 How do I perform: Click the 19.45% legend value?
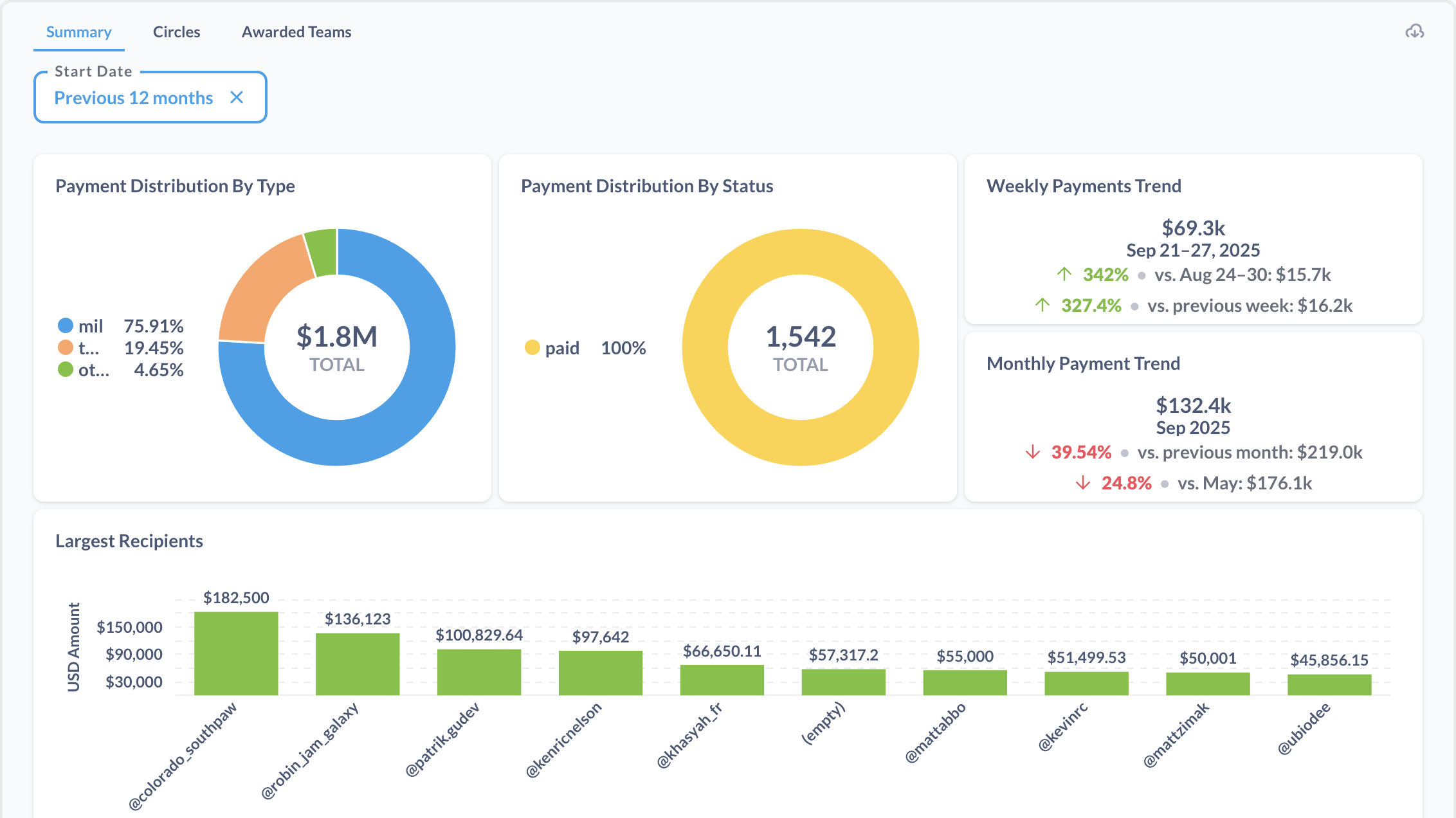[154, 348]
